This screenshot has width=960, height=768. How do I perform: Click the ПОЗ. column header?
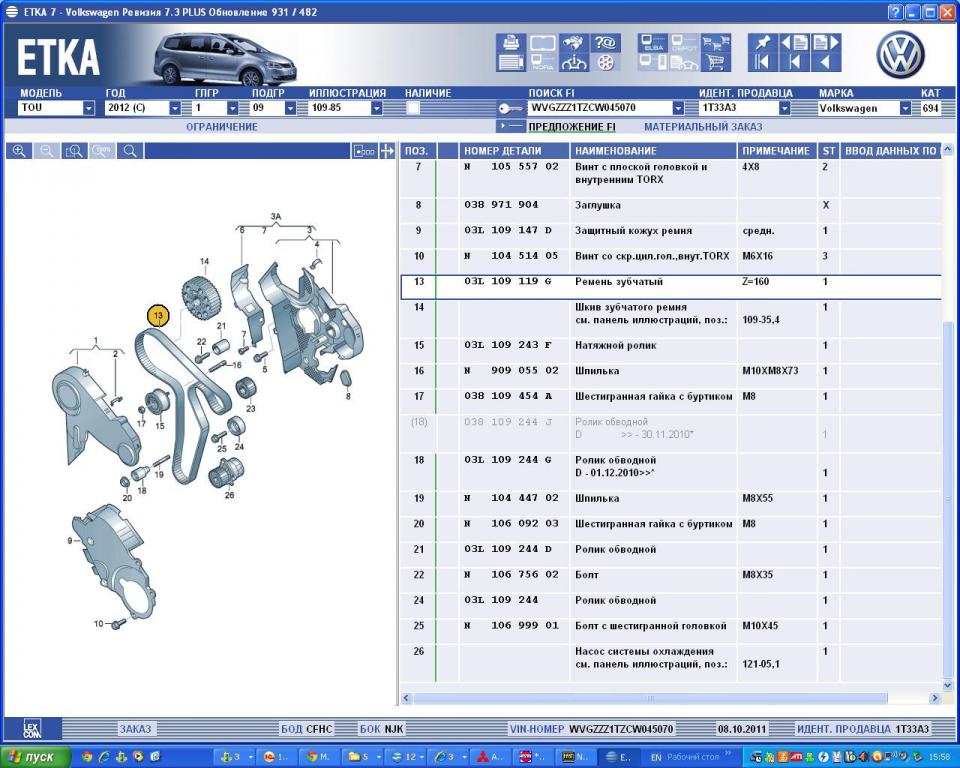[x=418, y=151]
